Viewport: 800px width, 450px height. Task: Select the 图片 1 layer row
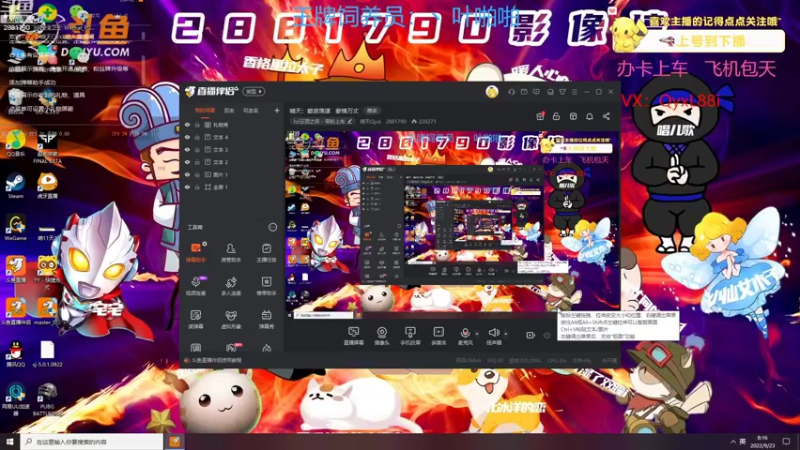pos(232,174)
